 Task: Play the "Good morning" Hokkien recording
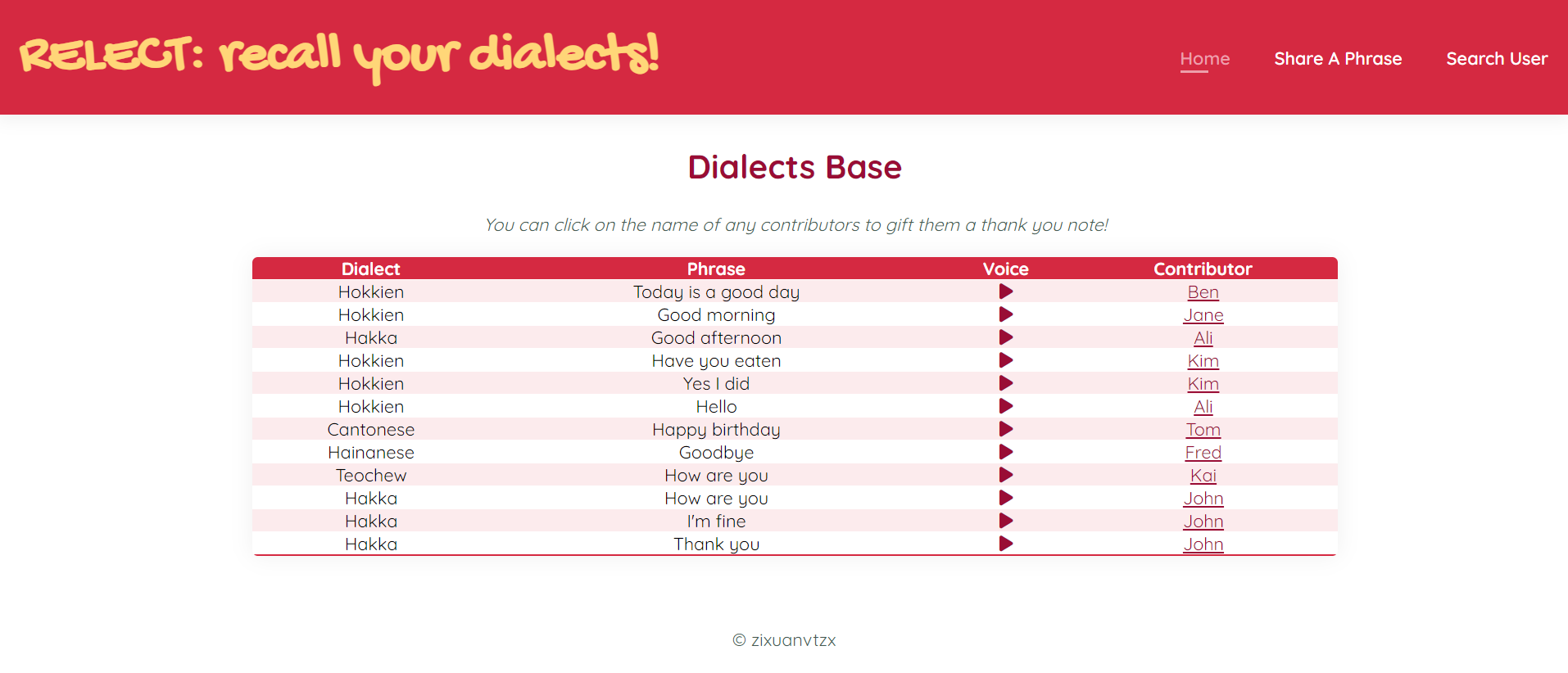pyautogui.click(x=1006, y=314)
